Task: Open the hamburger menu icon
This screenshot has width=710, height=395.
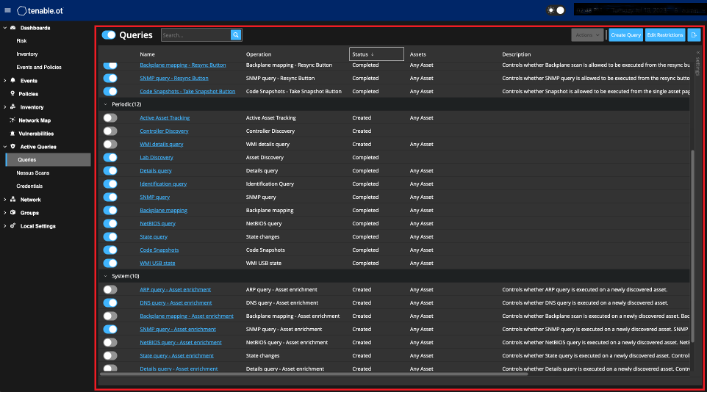Action: click(7, 10)
